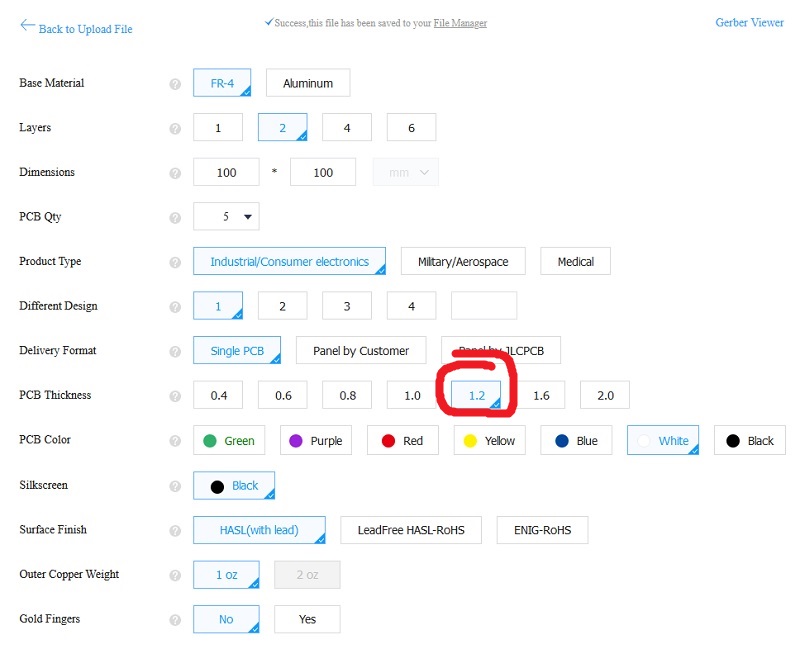Screen dimensions: 800x649
Task: Select 2 oz outer copper weight
Action: point(307,575)
